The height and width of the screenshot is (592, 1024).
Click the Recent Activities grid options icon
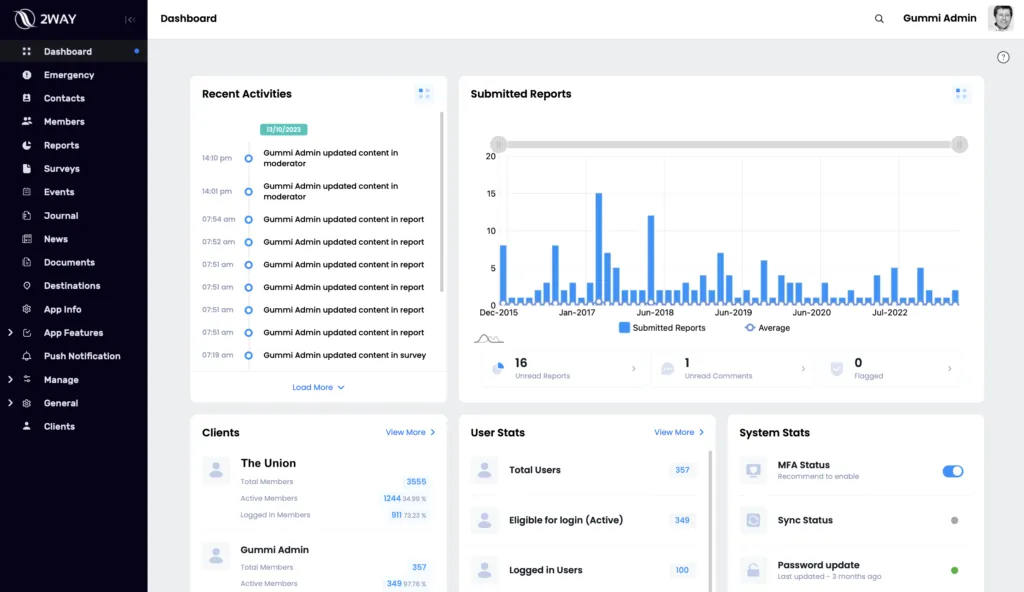pos(424,94)
